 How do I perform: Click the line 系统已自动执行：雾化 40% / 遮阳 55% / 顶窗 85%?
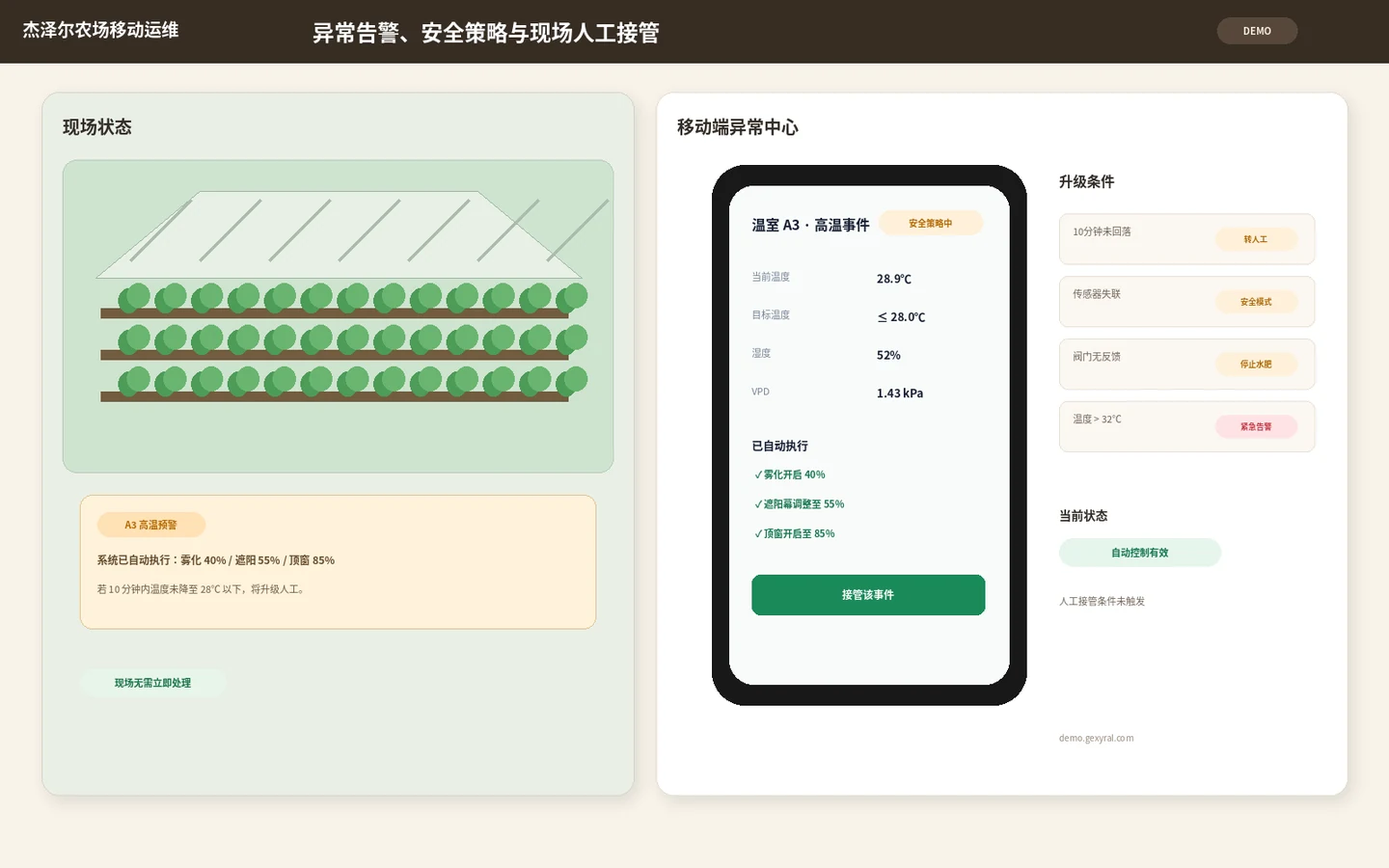click(x=215, y=560)
